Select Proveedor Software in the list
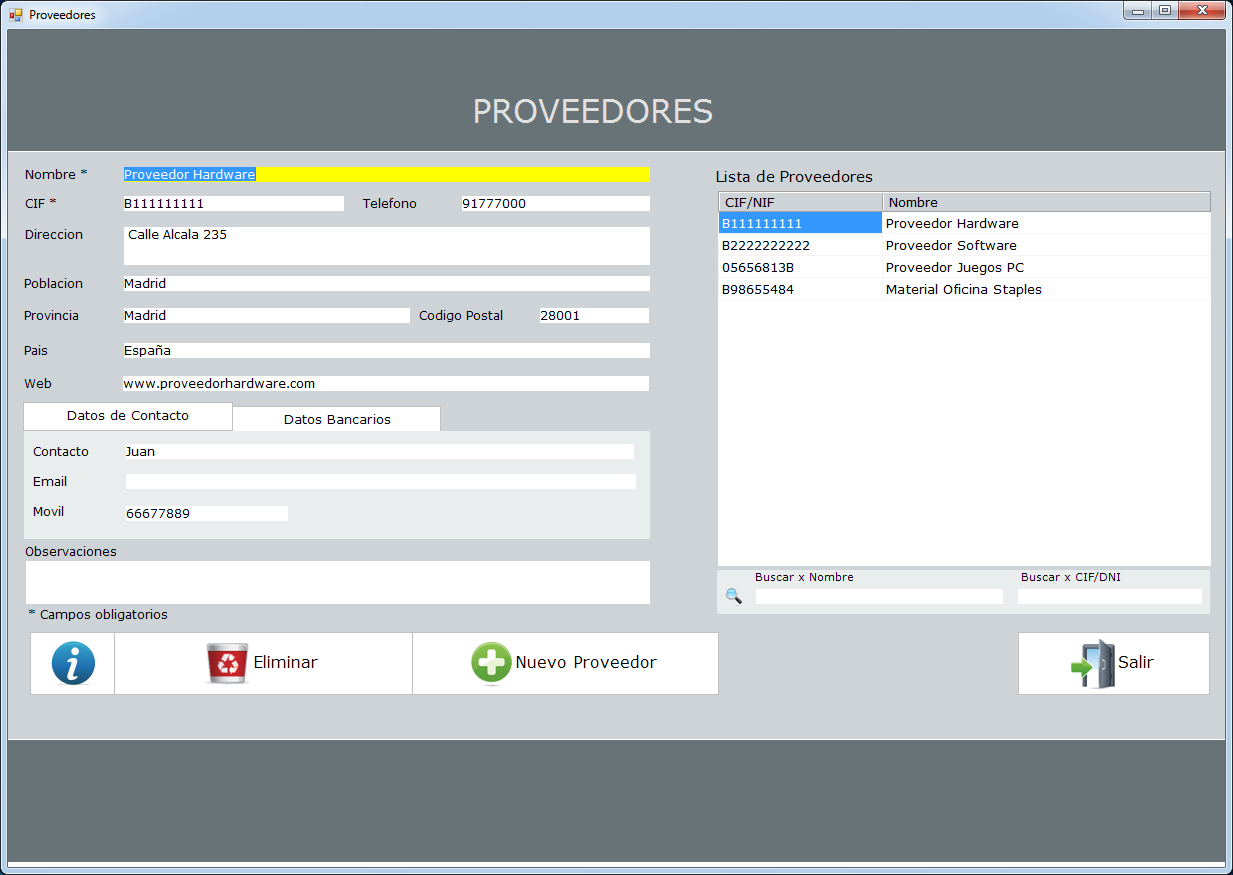This screenshot has width=1233, height=875. coord(950,246)
